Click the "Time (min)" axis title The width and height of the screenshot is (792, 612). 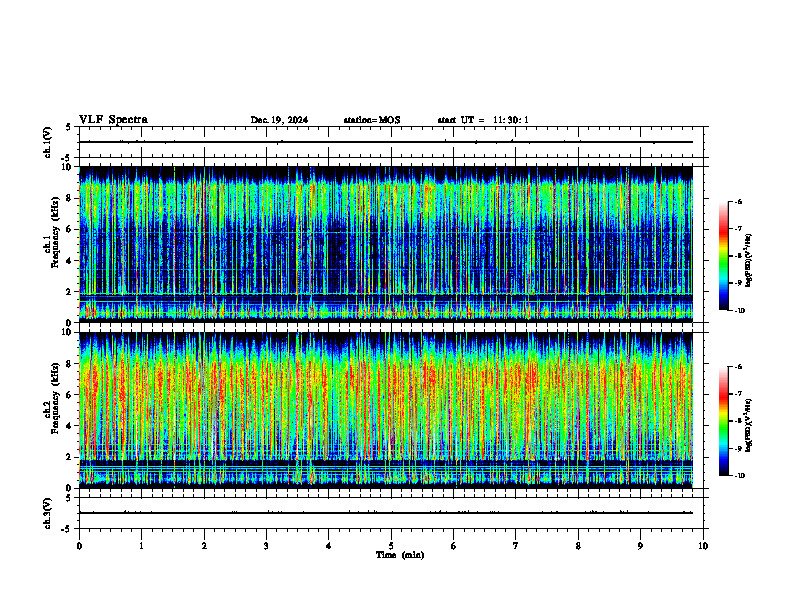[x=400, y=555]
